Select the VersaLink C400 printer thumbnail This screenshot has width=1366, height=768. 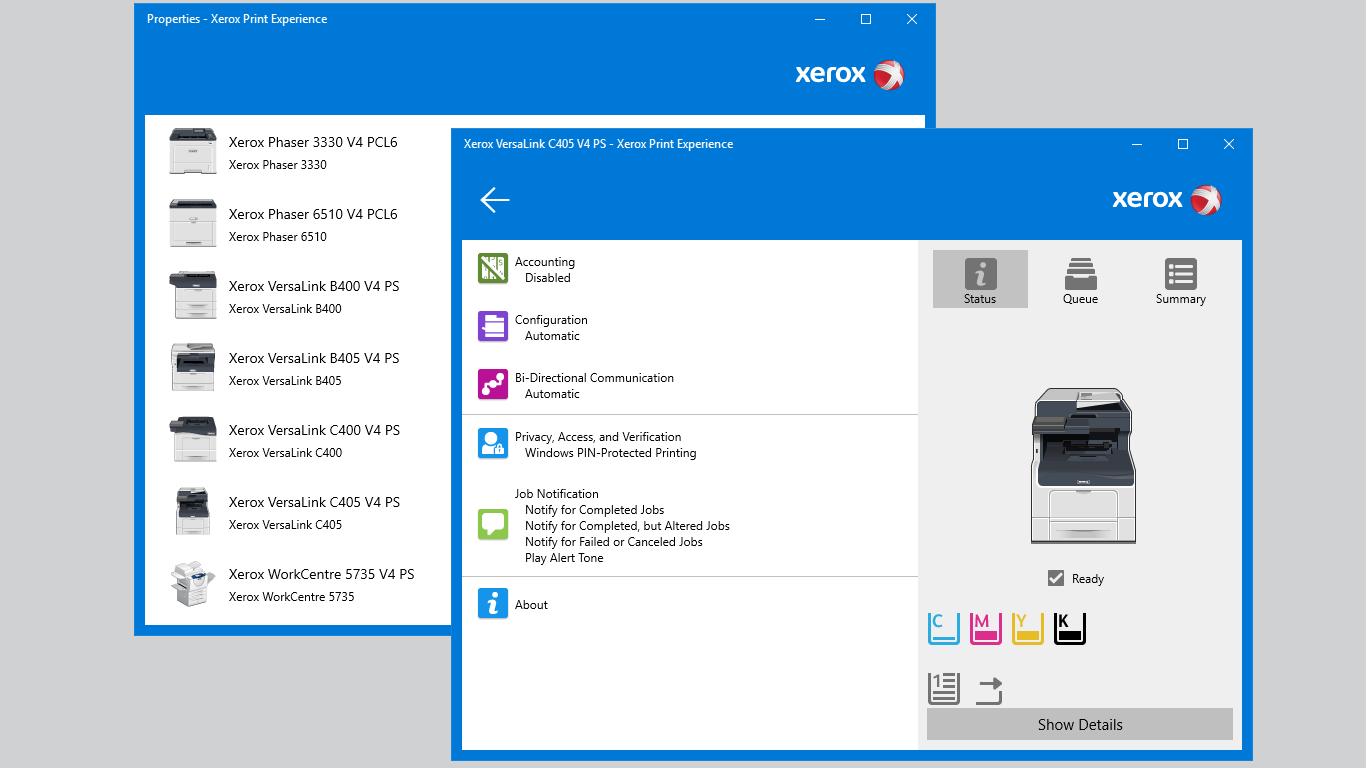point(193,439)
